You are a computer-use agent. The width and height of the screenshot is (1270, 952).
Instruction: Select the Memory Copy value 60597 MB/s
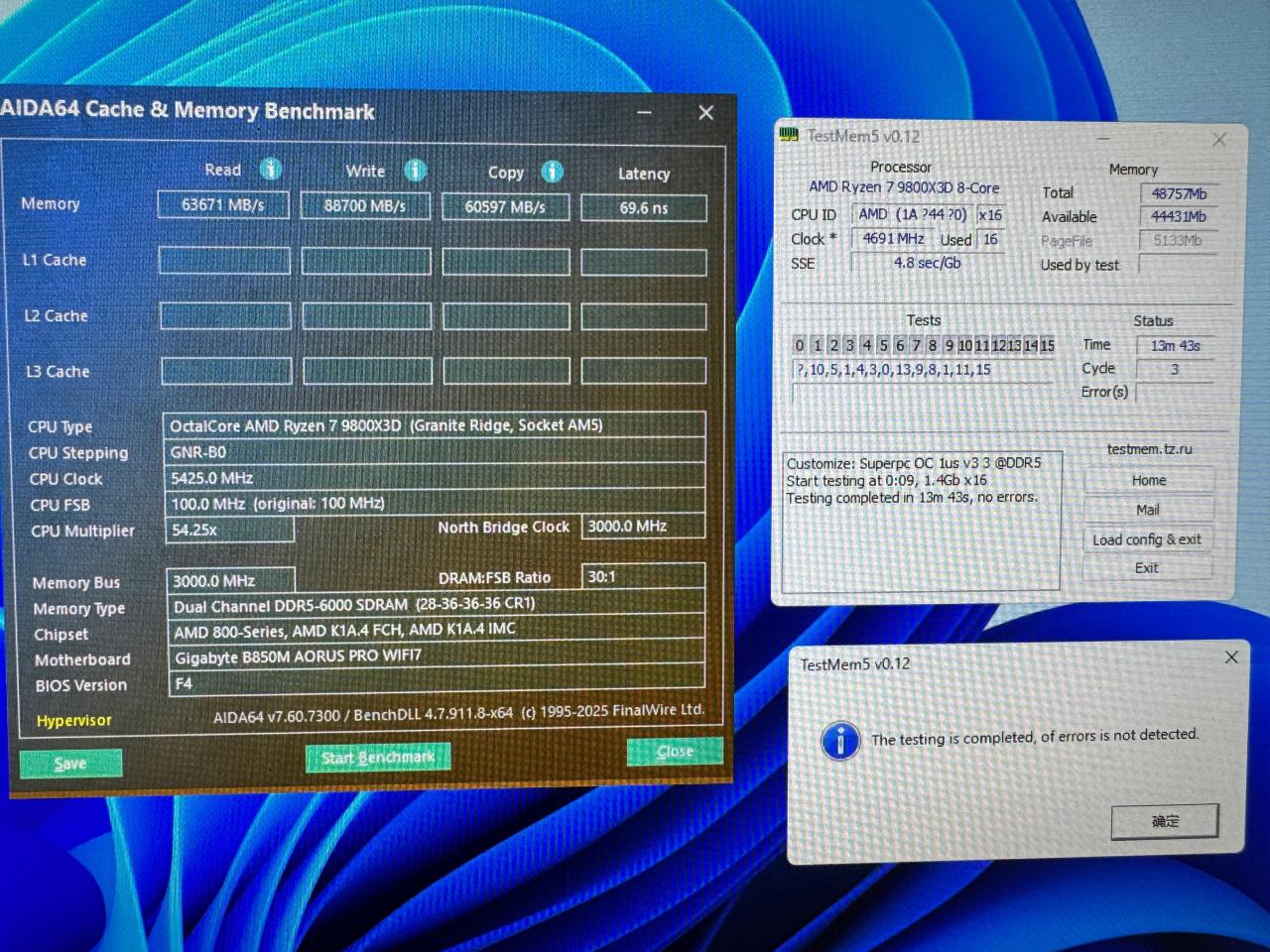(506, 207)
